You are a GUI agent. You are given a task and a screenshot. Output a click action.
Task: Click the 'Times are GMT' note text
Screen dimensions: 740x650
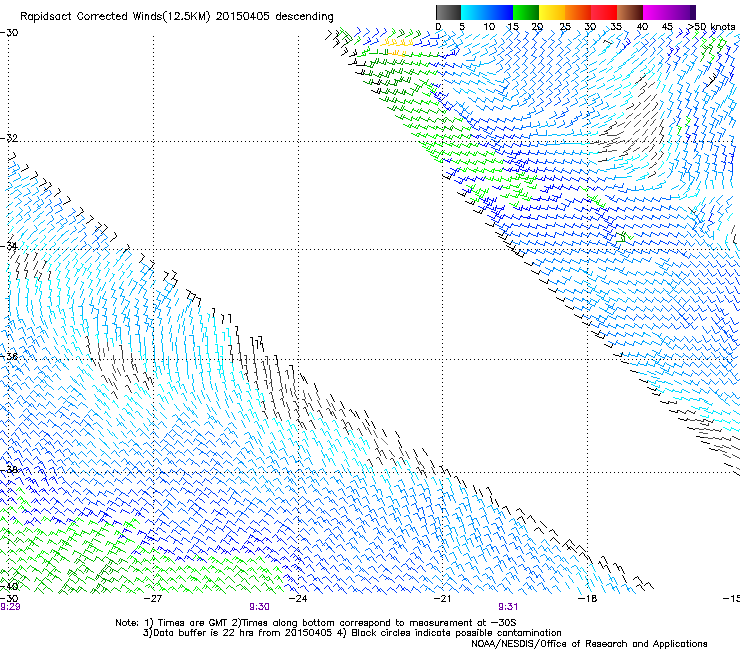[193, 623]
